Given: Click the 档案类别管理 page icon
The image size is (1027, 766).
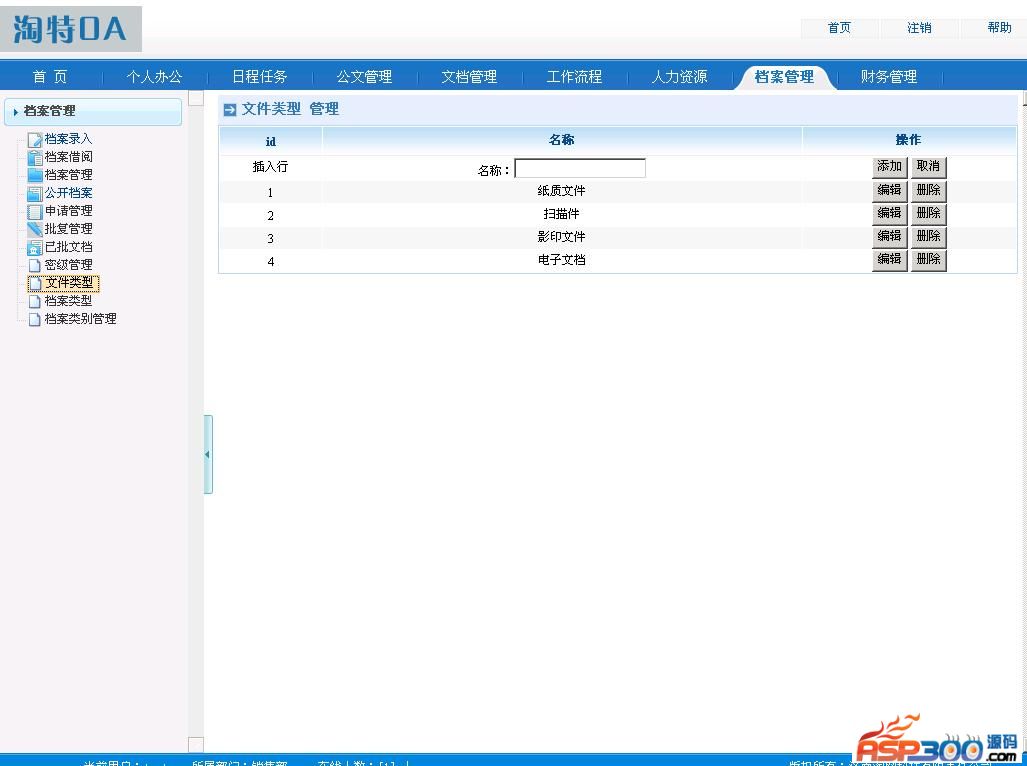Looking at the screenshot, I should pos(35,319).
